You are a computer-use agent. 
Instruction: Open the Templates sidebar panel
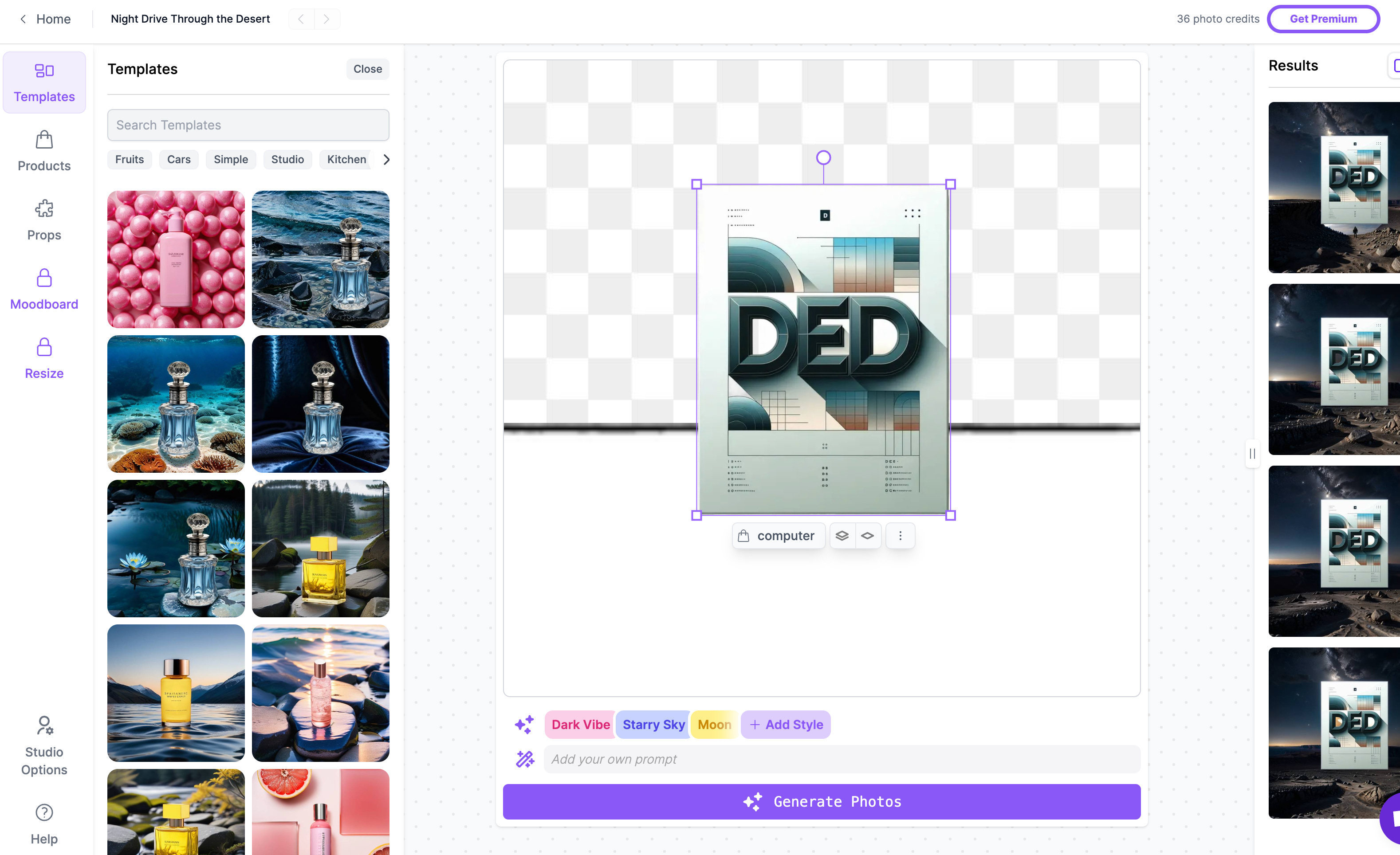tap(44, 82)
